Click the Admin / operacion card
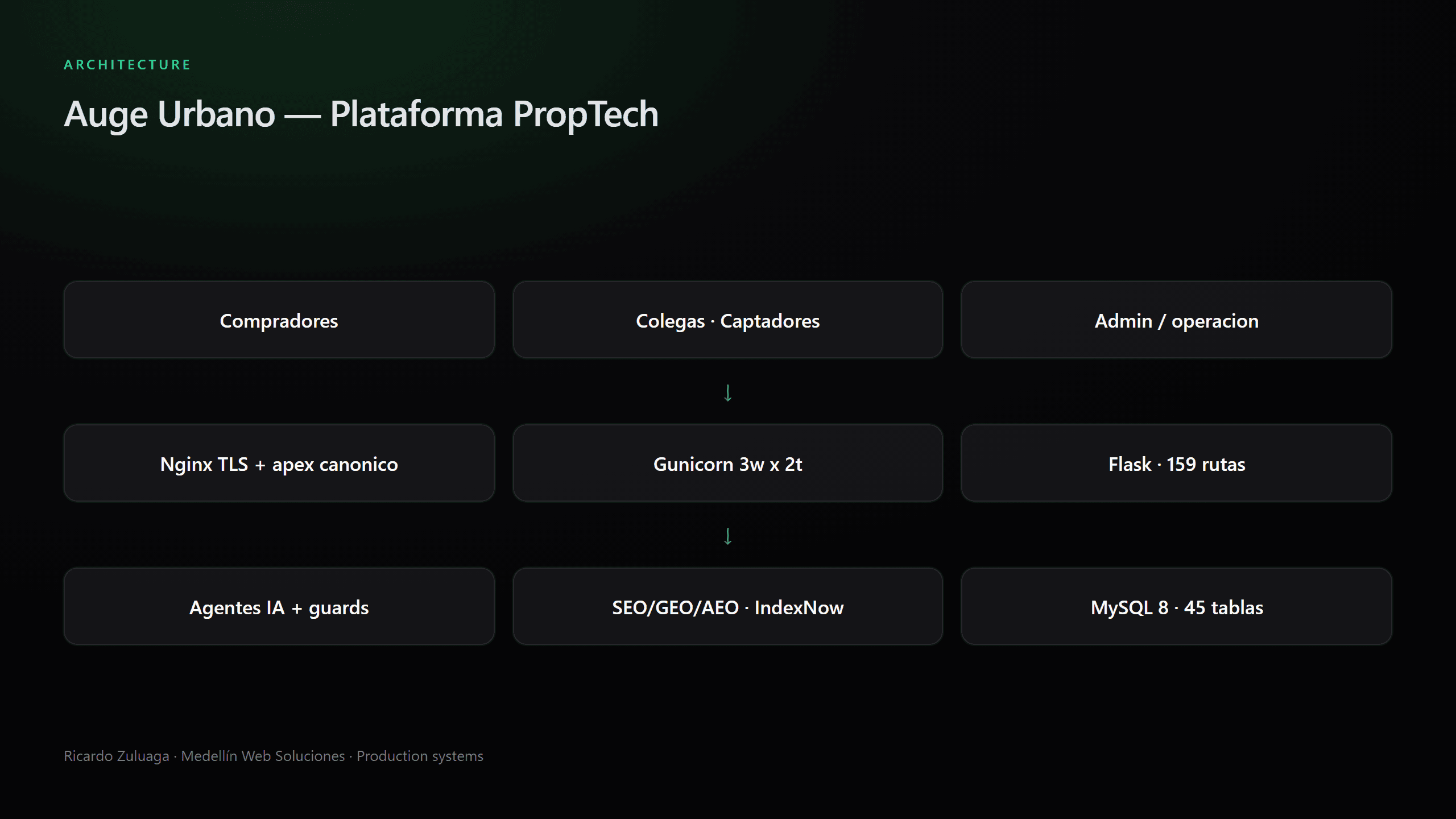This screenshot has width=1456, height=819. pos(1176,320)
